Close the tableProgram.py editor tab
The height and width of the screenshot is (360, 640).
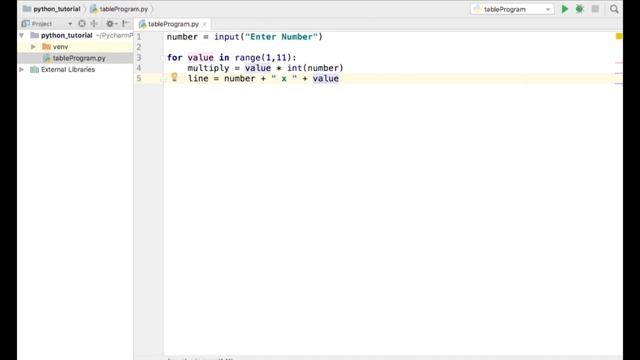[x=204, y=24]
